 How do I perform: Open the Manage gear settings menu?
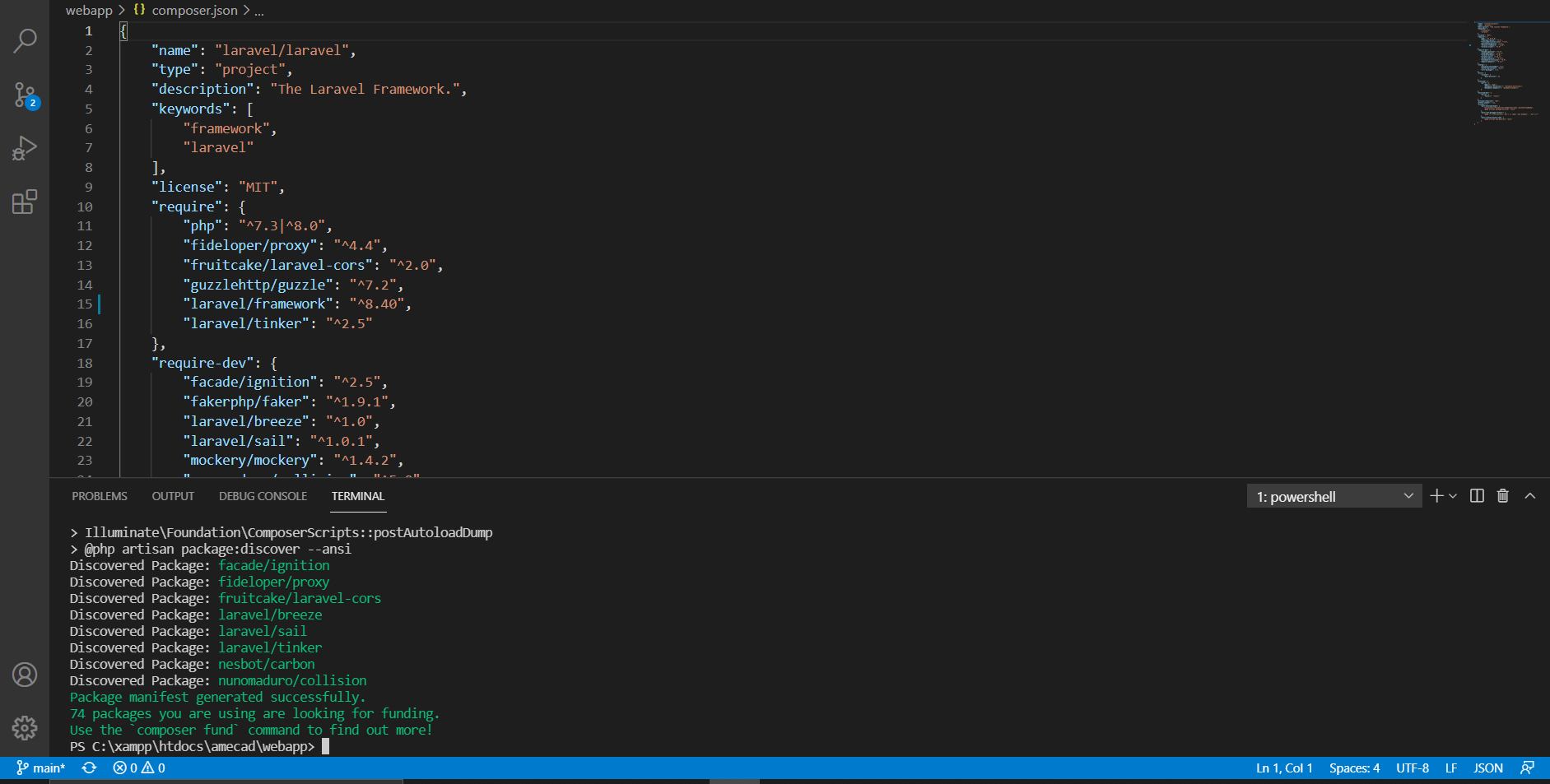tap(25, 727)
